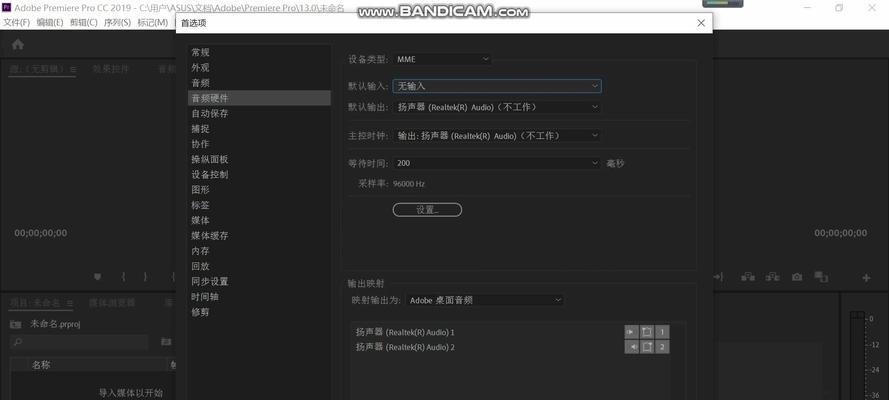Select 内存 in preferences list
Viewport: 889px width, 400px height.
point(259,251)
